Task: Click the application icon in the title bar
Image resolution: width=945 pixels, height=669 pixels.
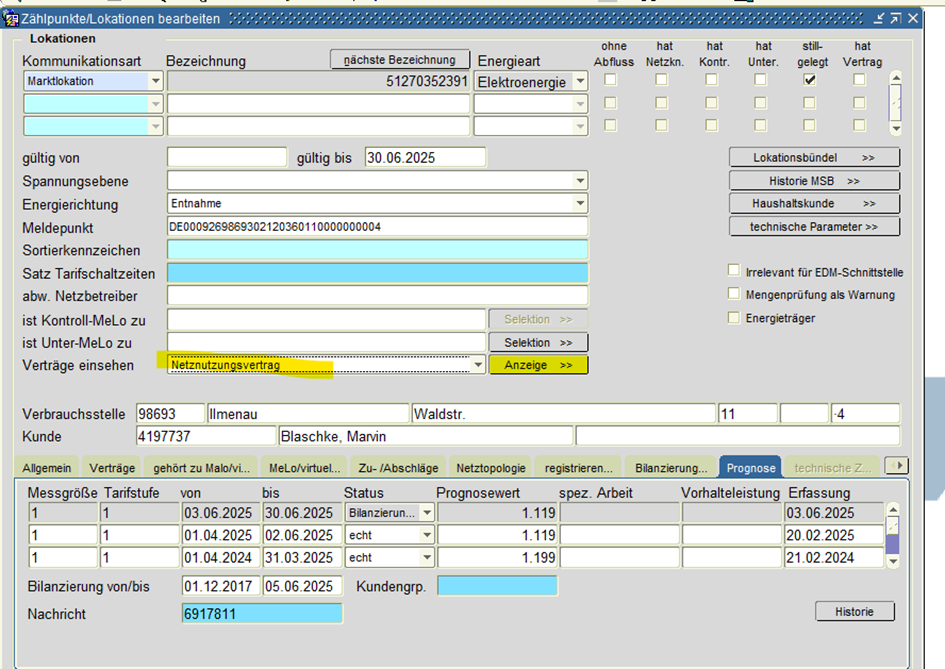Action: click(12, 17)
